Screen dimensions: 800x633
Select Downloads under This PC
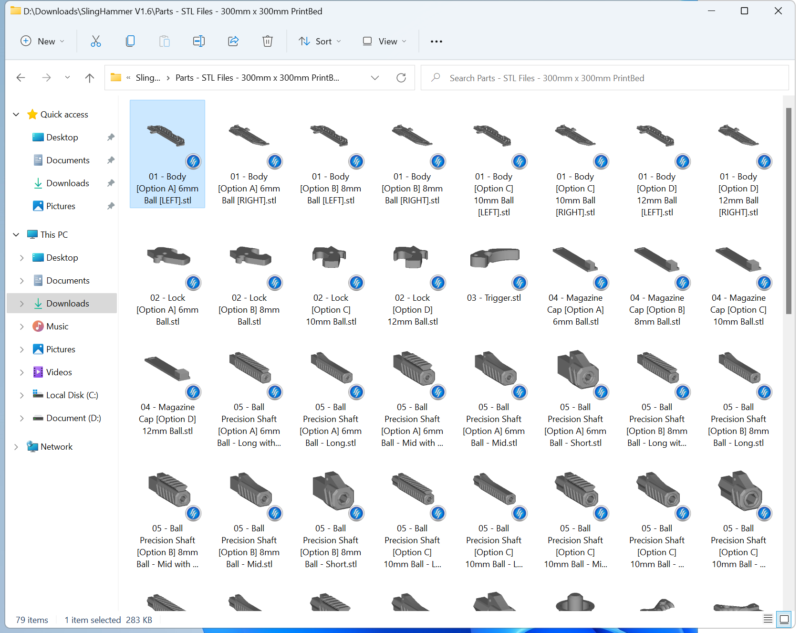tap(62, 303)
